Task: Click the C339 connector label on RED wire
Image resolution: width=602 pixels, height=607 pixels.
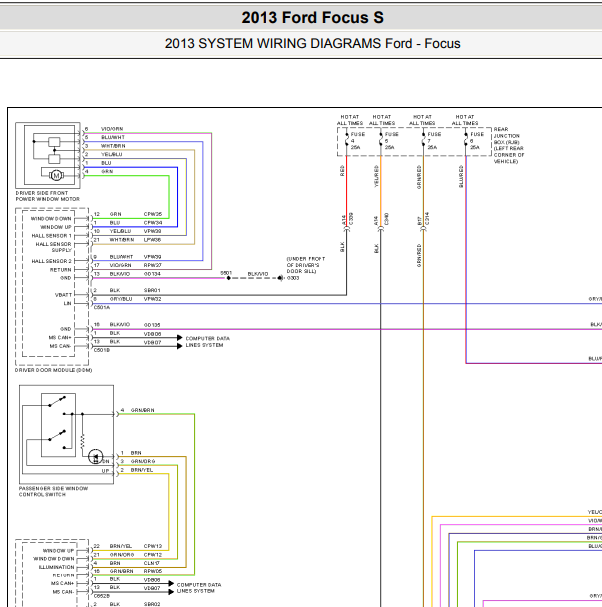Action: pyautogui.click(x=351, y=219)
